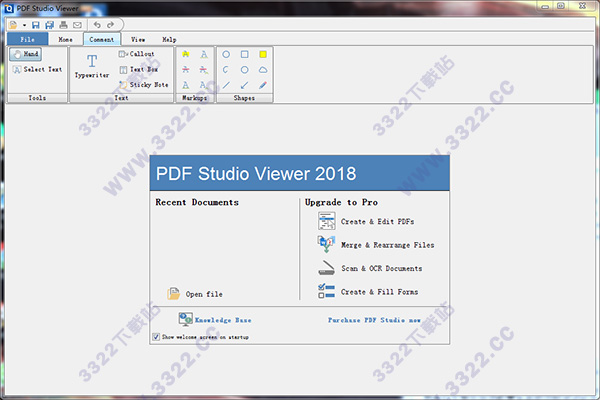Switch to the Home tab
The width and height of the screenshot is (600, 400).
point(65,39)
